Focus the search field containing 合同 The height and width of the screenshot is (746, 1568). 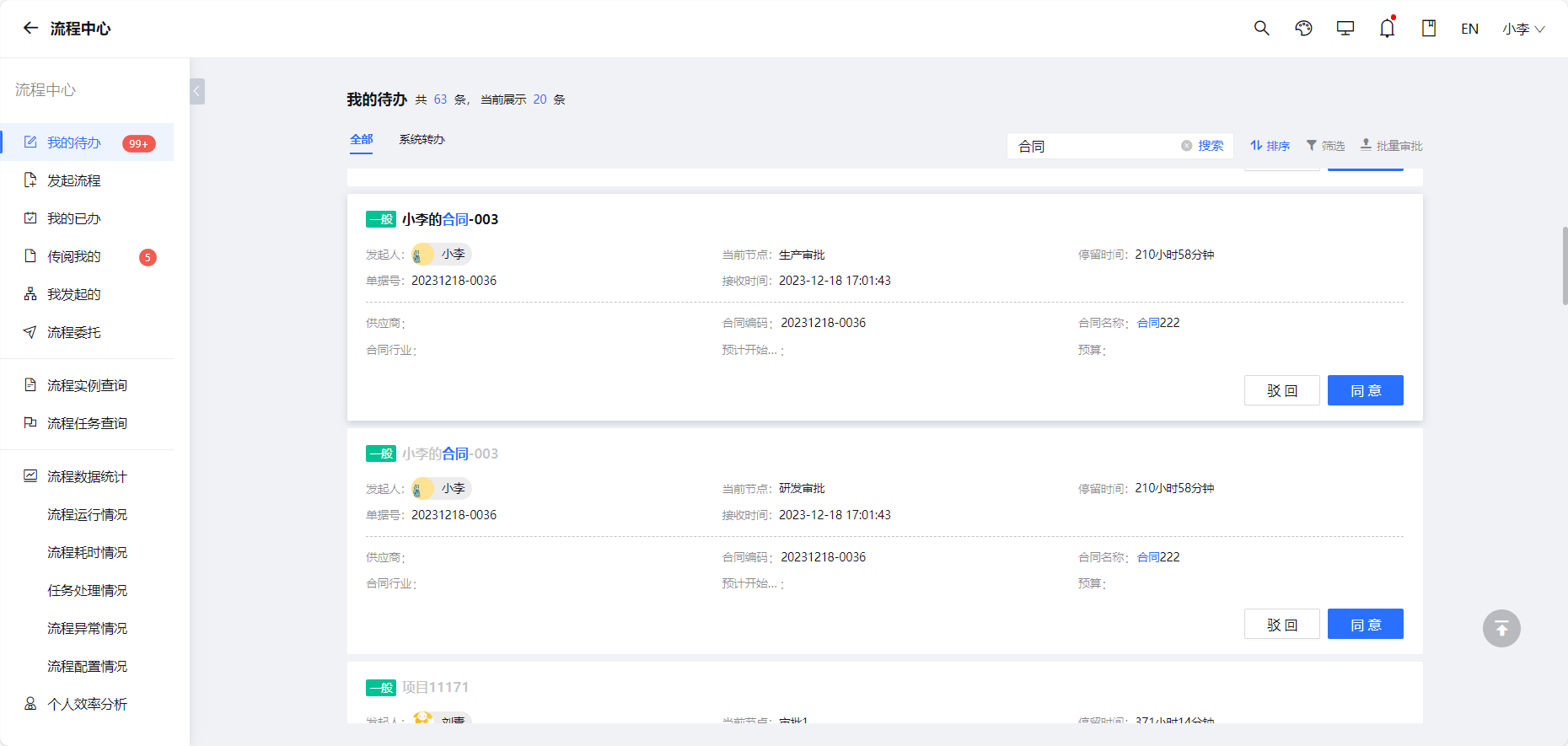[x=1096, y=146]
